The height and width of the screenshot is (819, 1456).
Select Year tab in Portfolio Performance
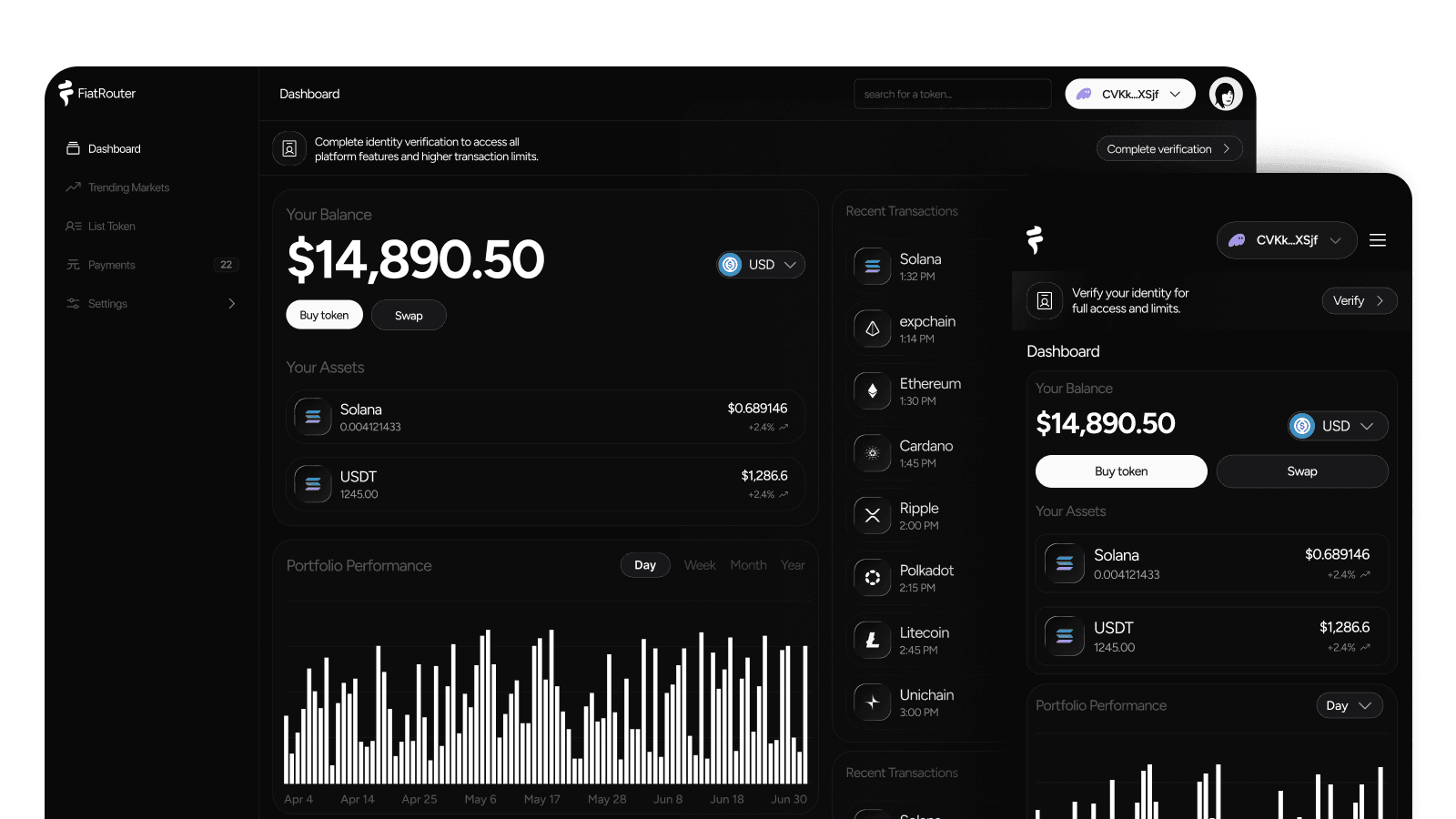(793, 565)
